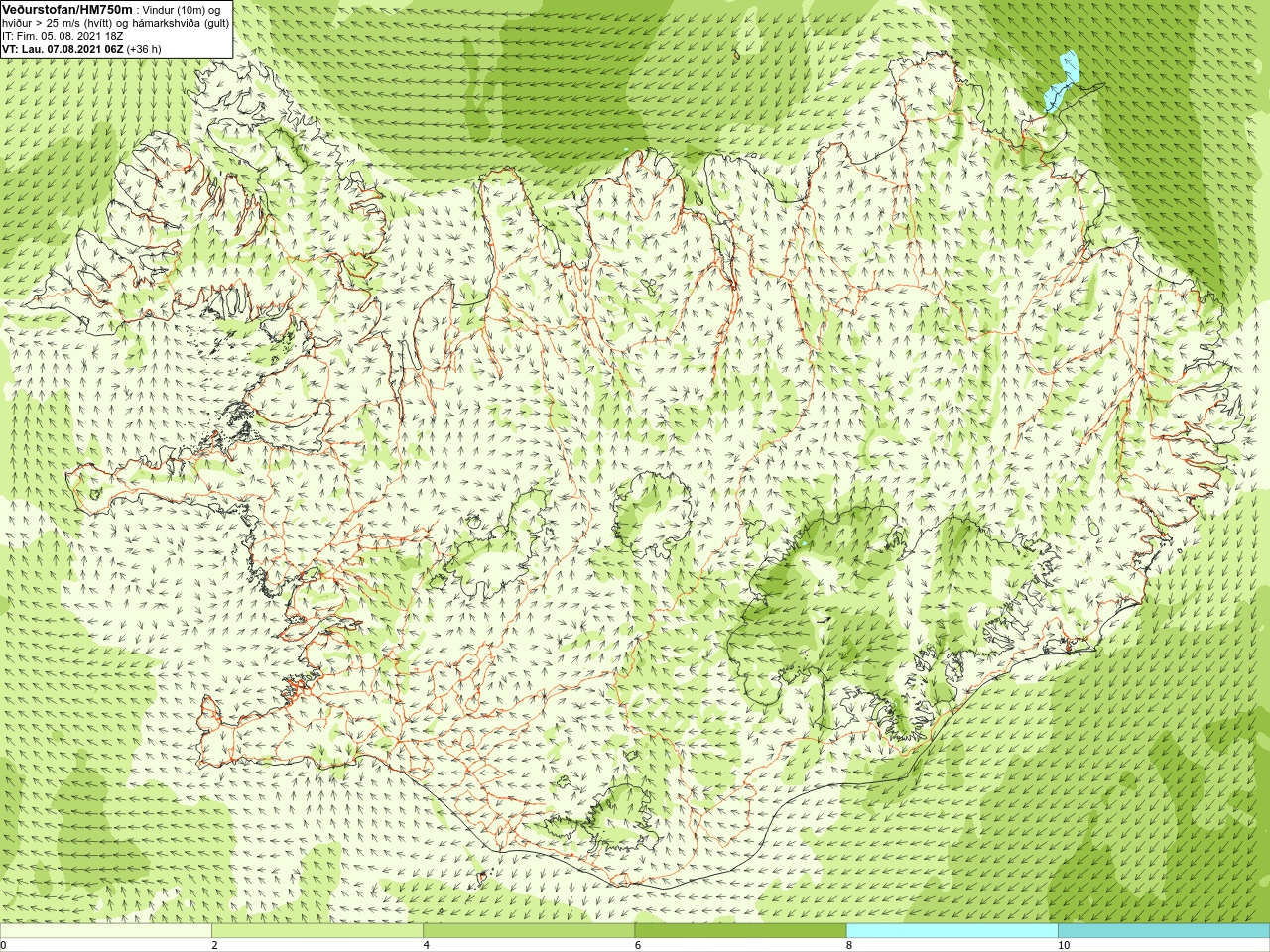Click the legend label '10'
1270x952 pixels.
(1063, 946)
